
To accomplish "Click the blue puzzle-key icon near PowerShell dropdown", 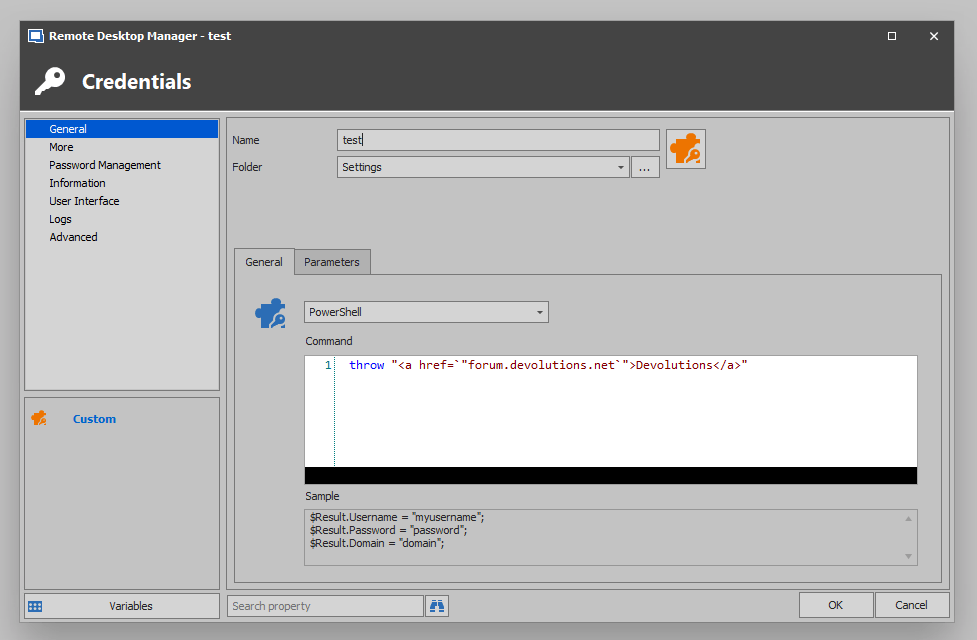I will 271,311.
